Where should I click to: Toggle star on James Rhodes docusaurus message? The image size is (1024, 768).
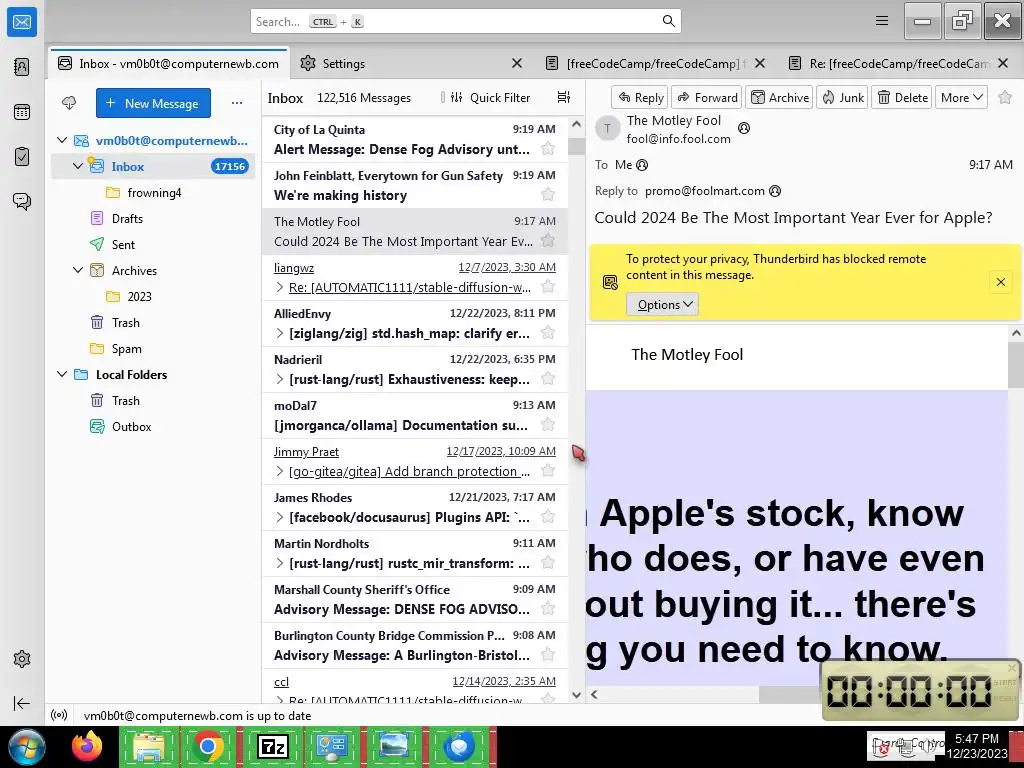(x=548, y=517)
